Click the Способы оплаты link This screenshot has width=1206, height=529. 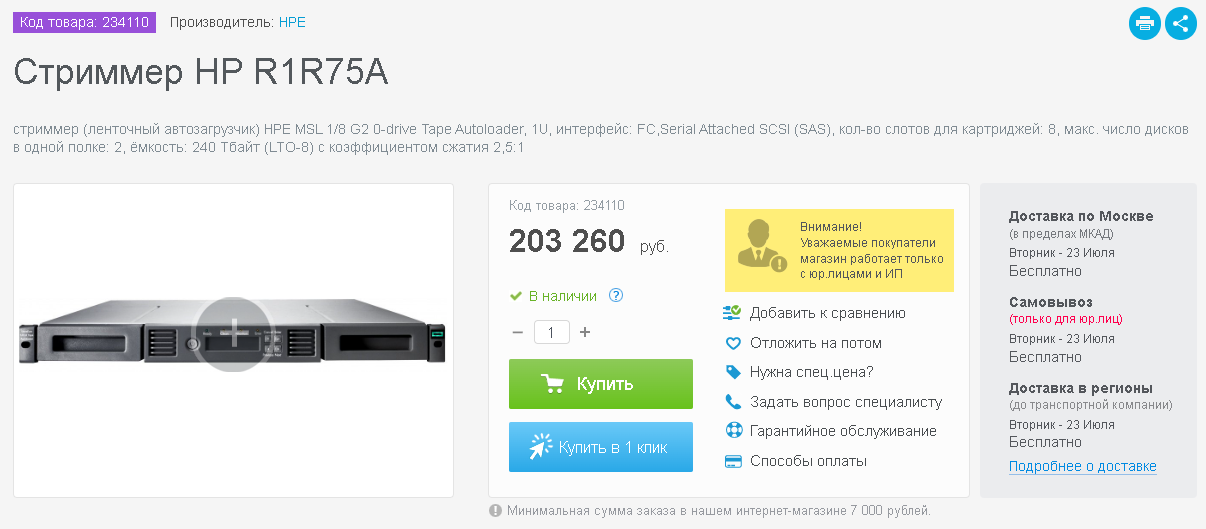coord(808,461)
